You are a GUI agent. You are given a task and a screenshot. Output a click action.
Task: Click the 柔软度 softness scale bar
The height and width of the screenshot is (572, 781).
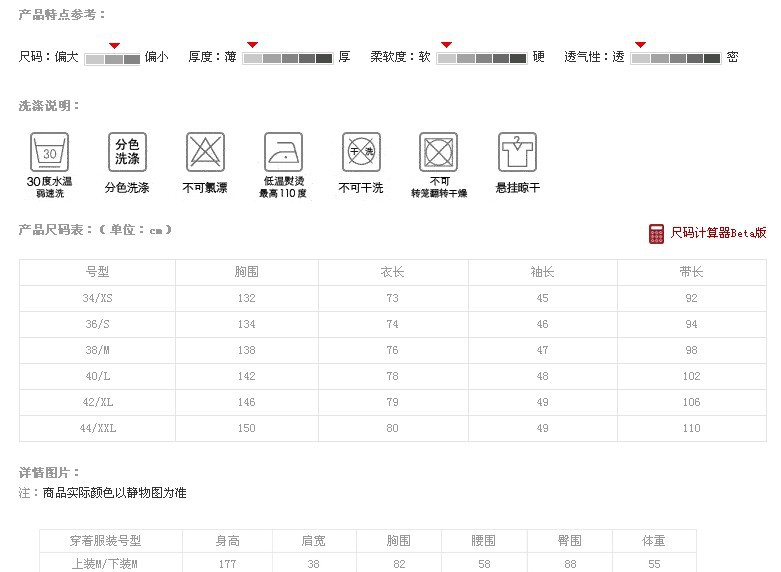pyautogui.click(x=481, y=59)
